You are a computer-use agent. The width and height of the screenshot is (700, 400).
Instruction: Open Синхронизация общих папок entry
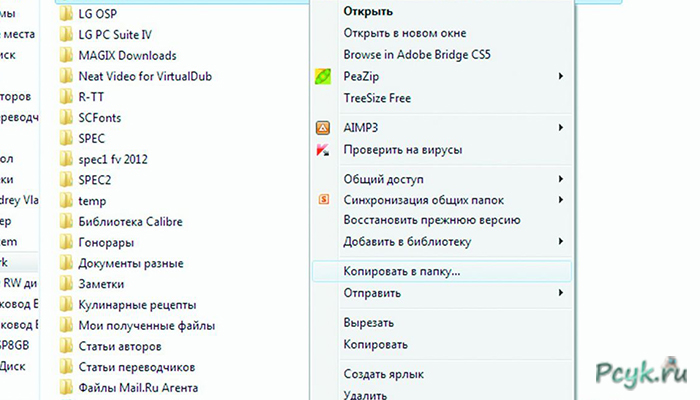[x=442, y=200]
